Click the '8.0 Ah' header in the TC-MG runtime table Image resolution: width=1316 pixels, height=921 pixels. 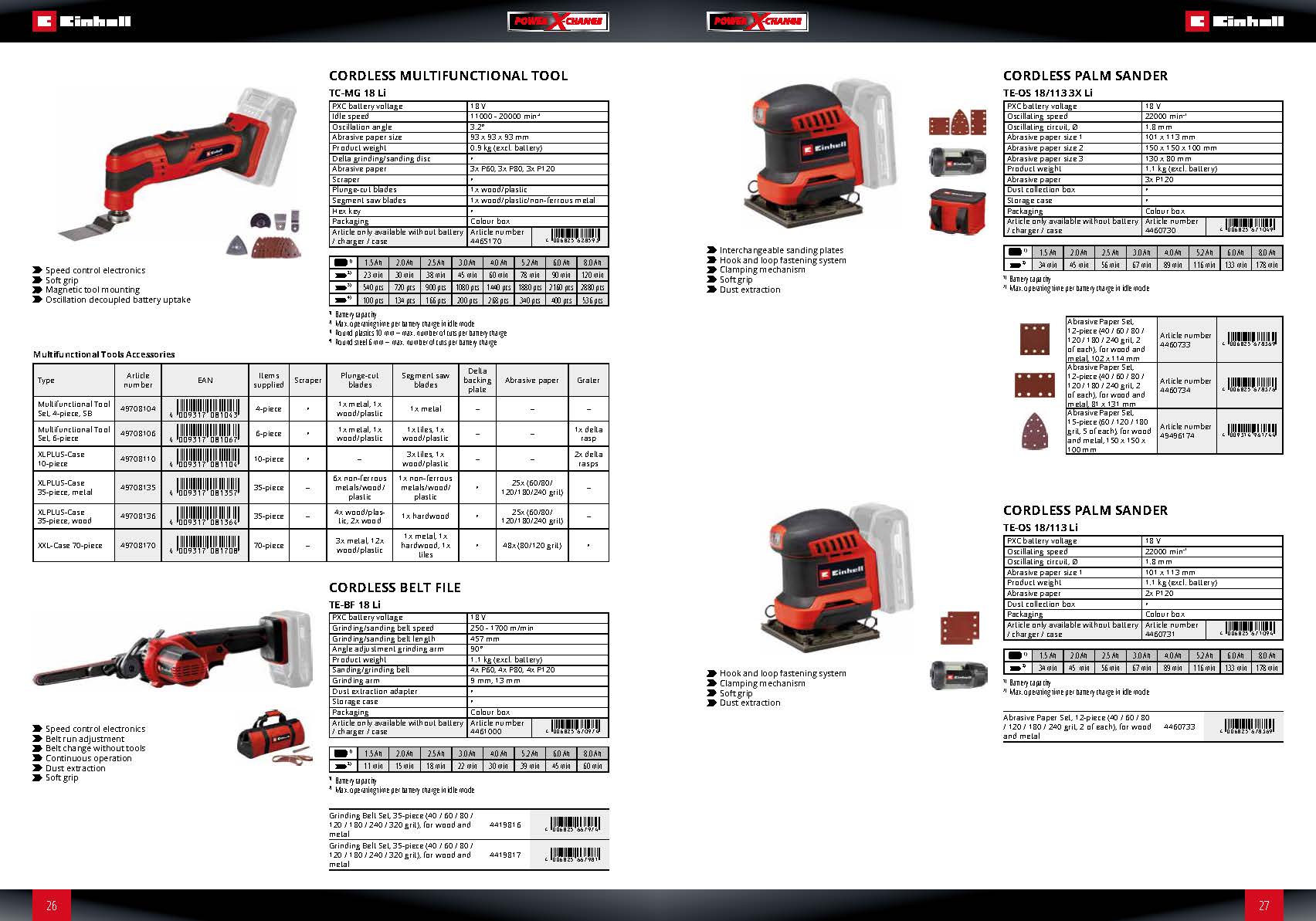point(592,262)
